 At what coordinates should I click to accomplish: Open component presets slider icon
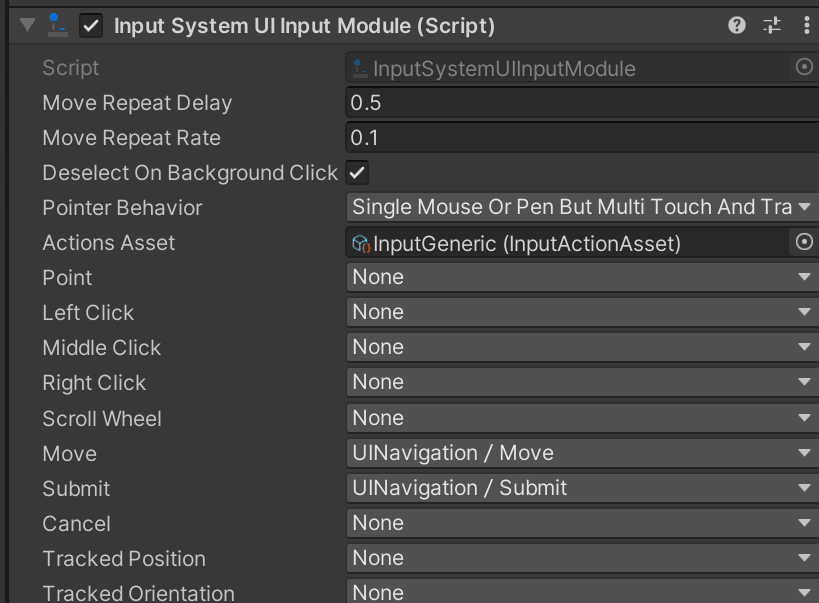[771, 25]
